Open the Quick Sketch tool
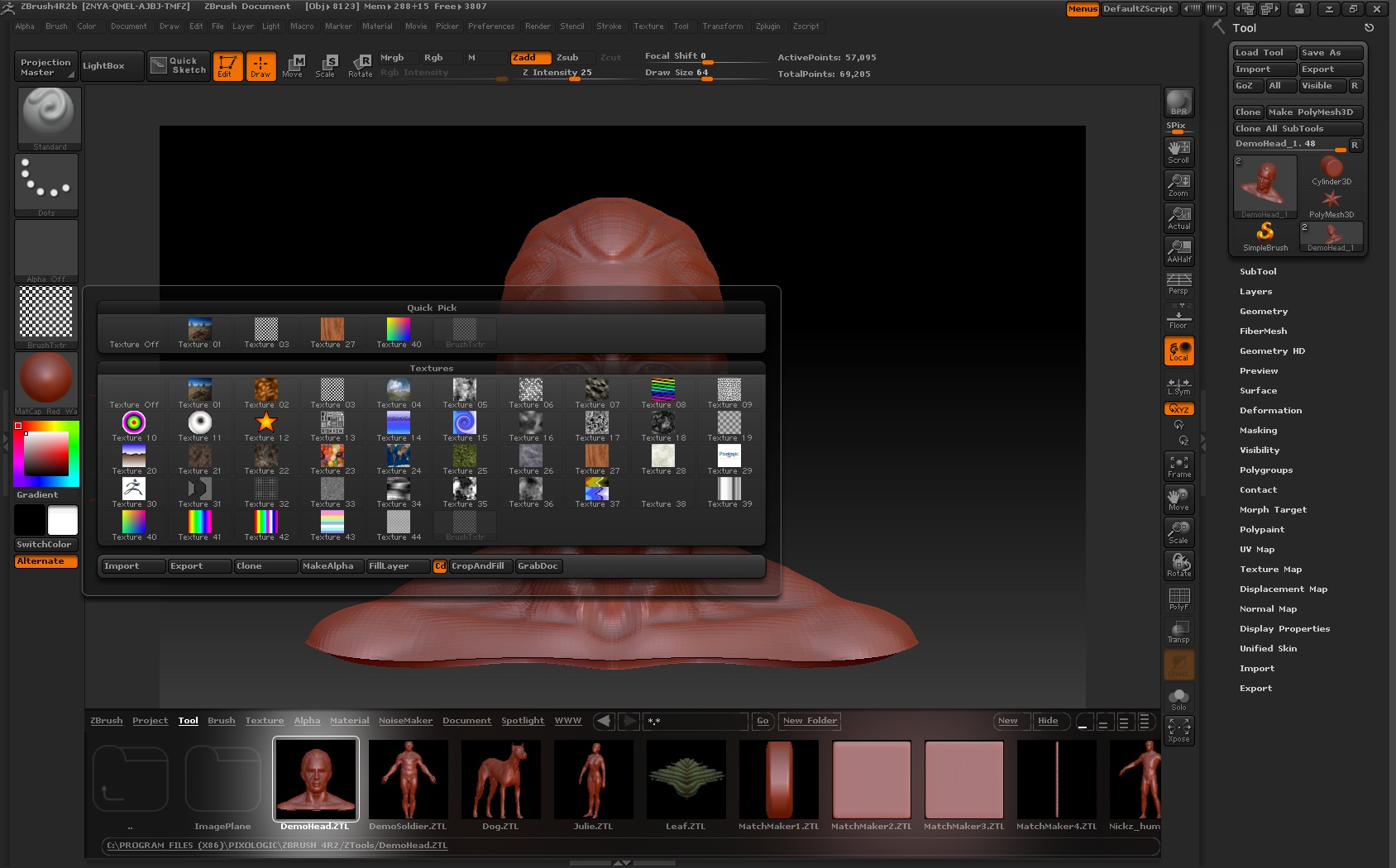The height and width of the screenshot is (868, 1396). (x=178, y=66)
